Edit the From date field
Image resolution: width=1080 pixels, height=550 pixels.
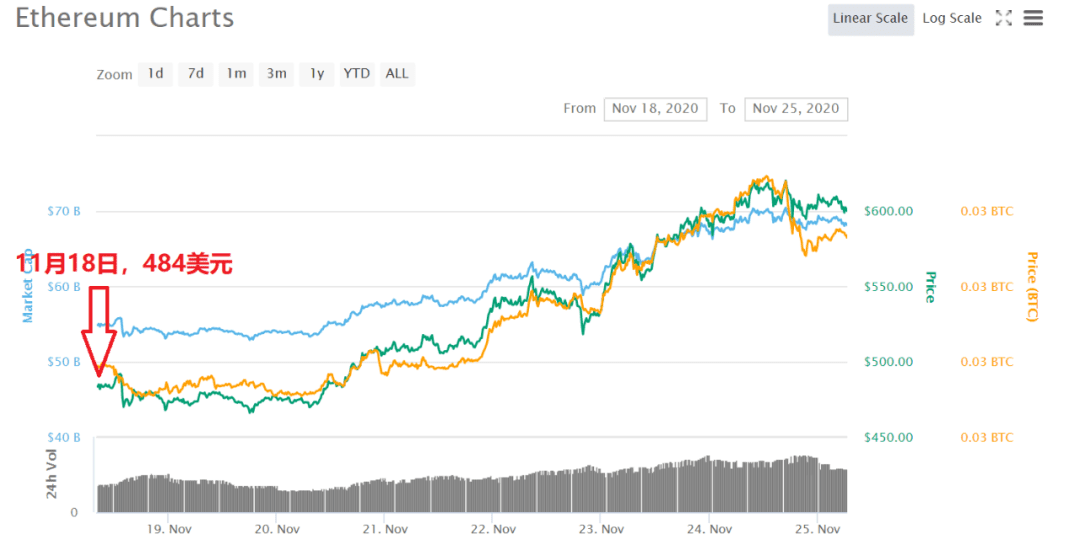[655, 109]
